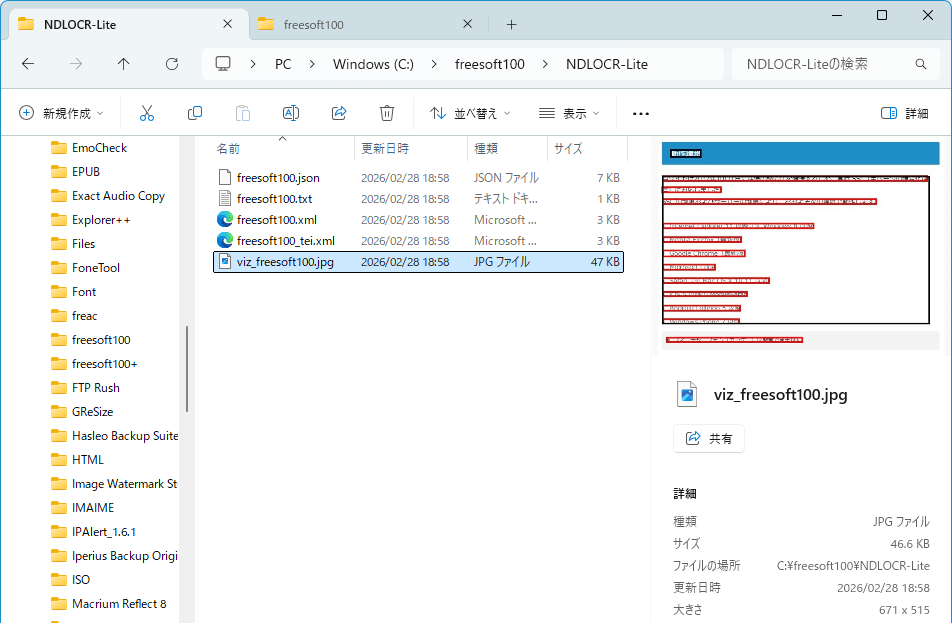Click the 共有 share button in details pane
The height and width of the screenshot is (623, 952).
709,438
